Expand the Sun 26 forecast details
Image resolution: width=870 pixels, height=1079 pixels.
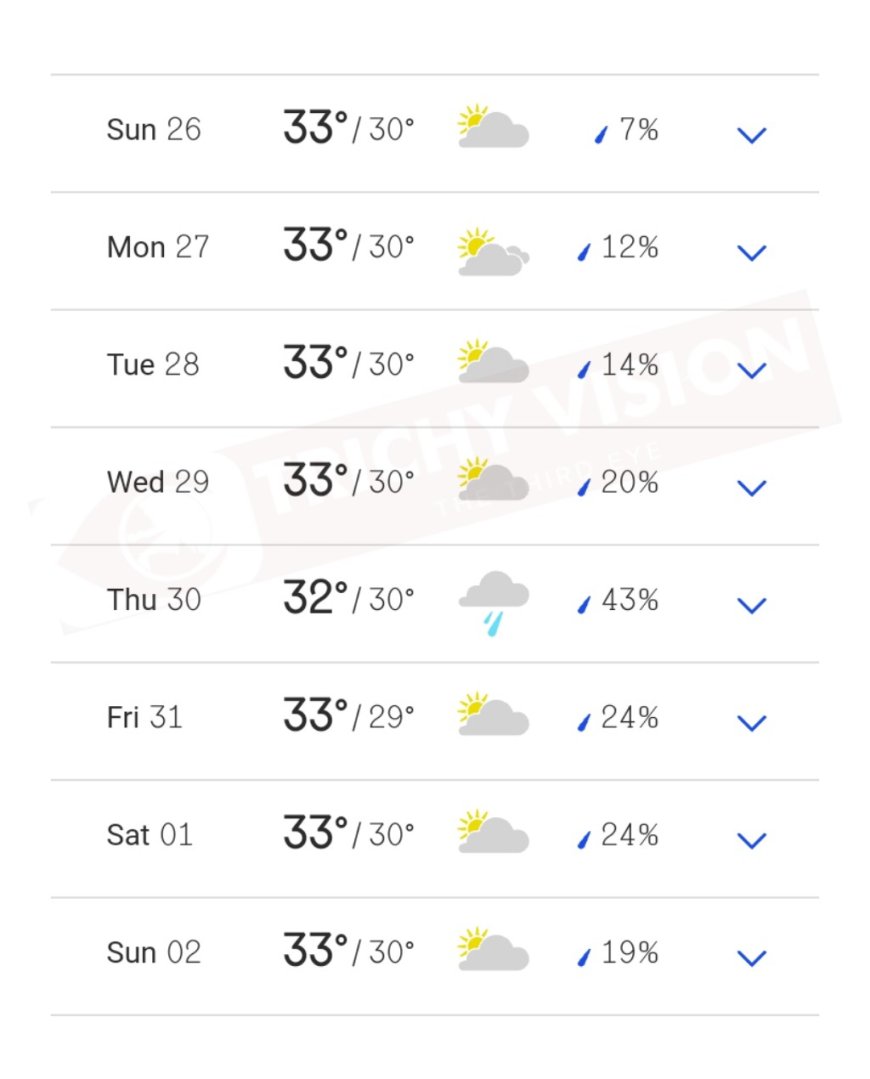click(x=751, y=135)
